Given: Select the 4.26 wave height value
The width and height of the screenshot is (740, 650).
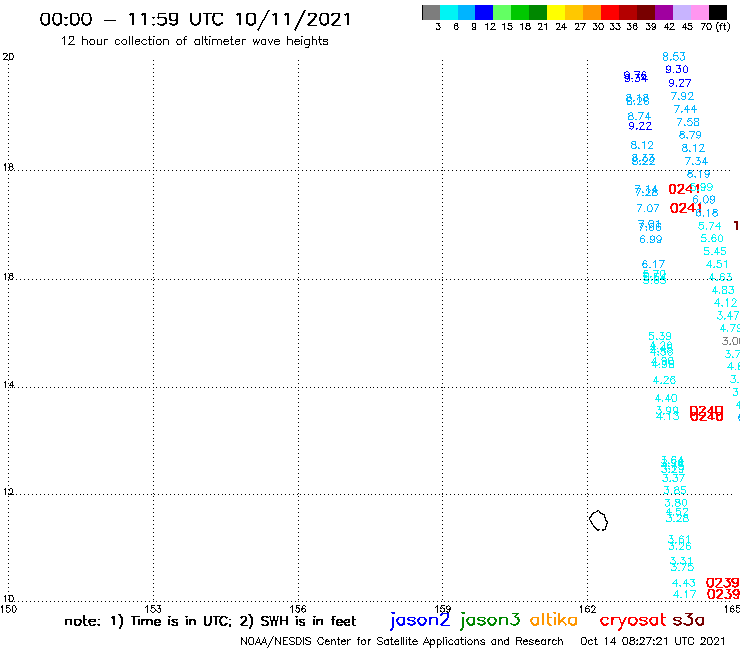Looking at the screenshot, I should pos(664,380).
